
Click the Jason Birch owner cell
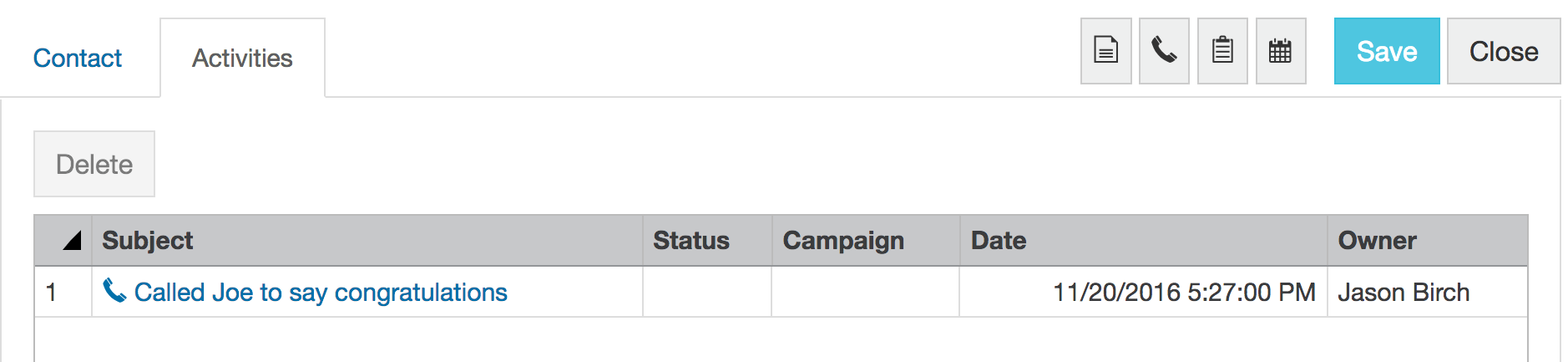[x=1403, y=292]
